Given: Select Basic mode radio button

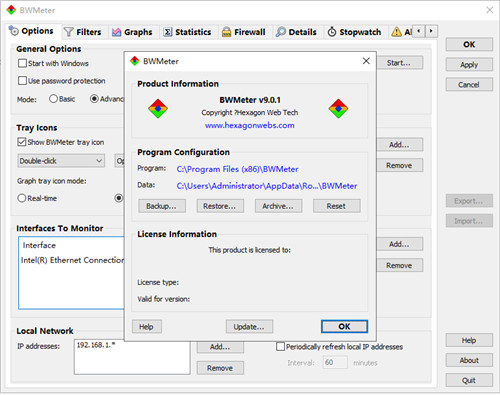Looking at the screenshot, I should coord(53,99).
